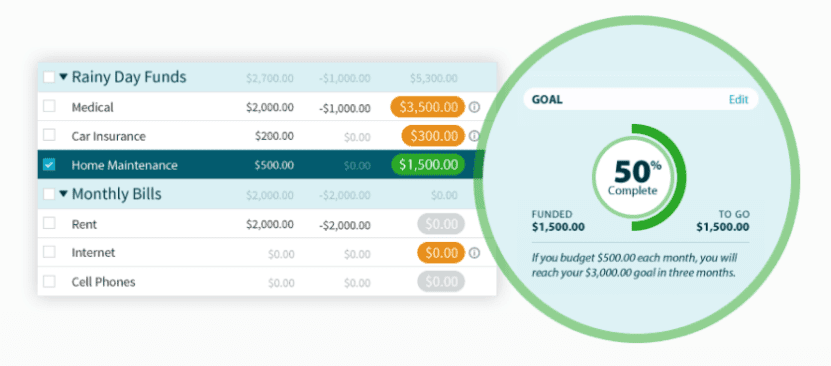Click info icon next to Internet balance
This screenshot has width=831, height=366.
(x=474, y=253)
